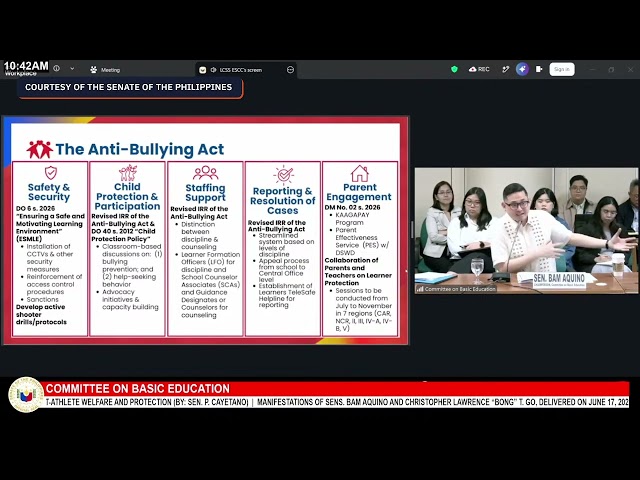Open the Meeting tab
Image resolution: width=640 pixels, height=480 pixels.
pyautogui.click(x=105, y=70)
